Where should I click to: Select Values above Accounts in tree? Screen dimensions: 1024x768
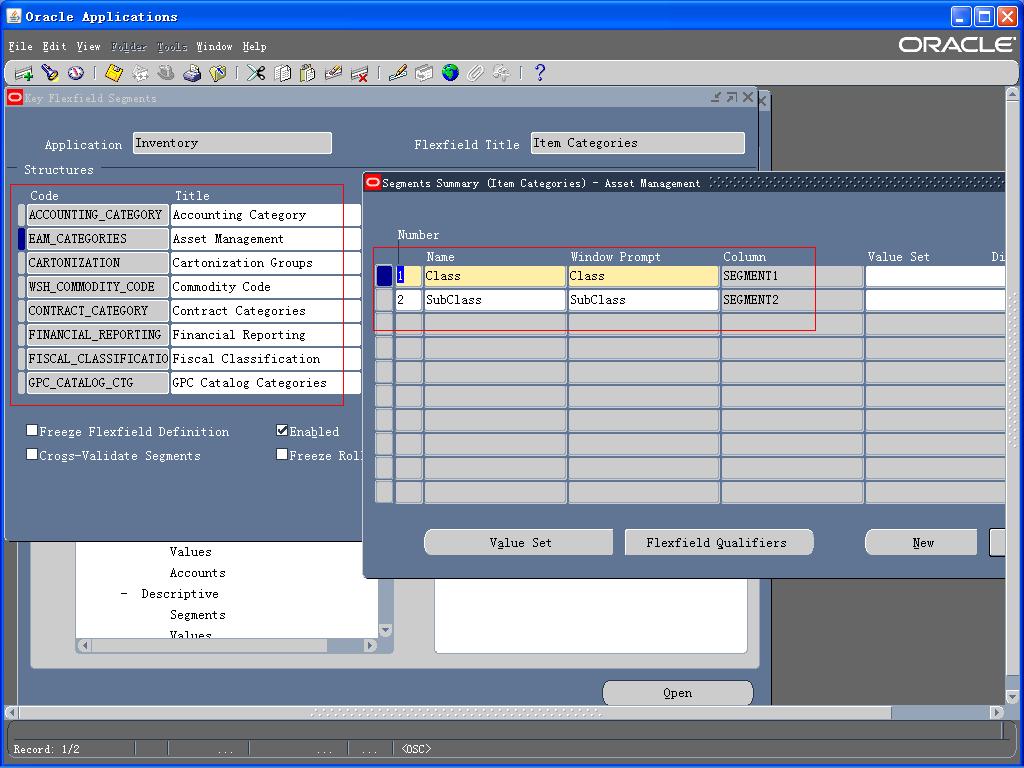click(190, 552)
